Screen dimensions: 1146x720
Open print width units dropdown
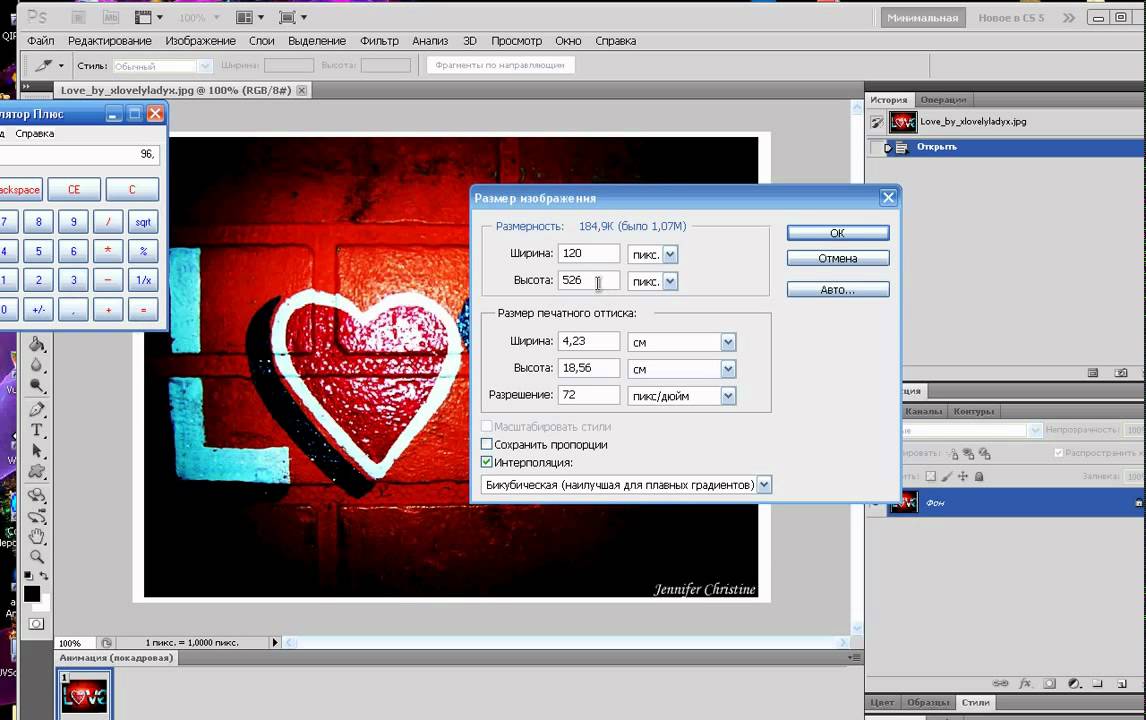(728, 342)
